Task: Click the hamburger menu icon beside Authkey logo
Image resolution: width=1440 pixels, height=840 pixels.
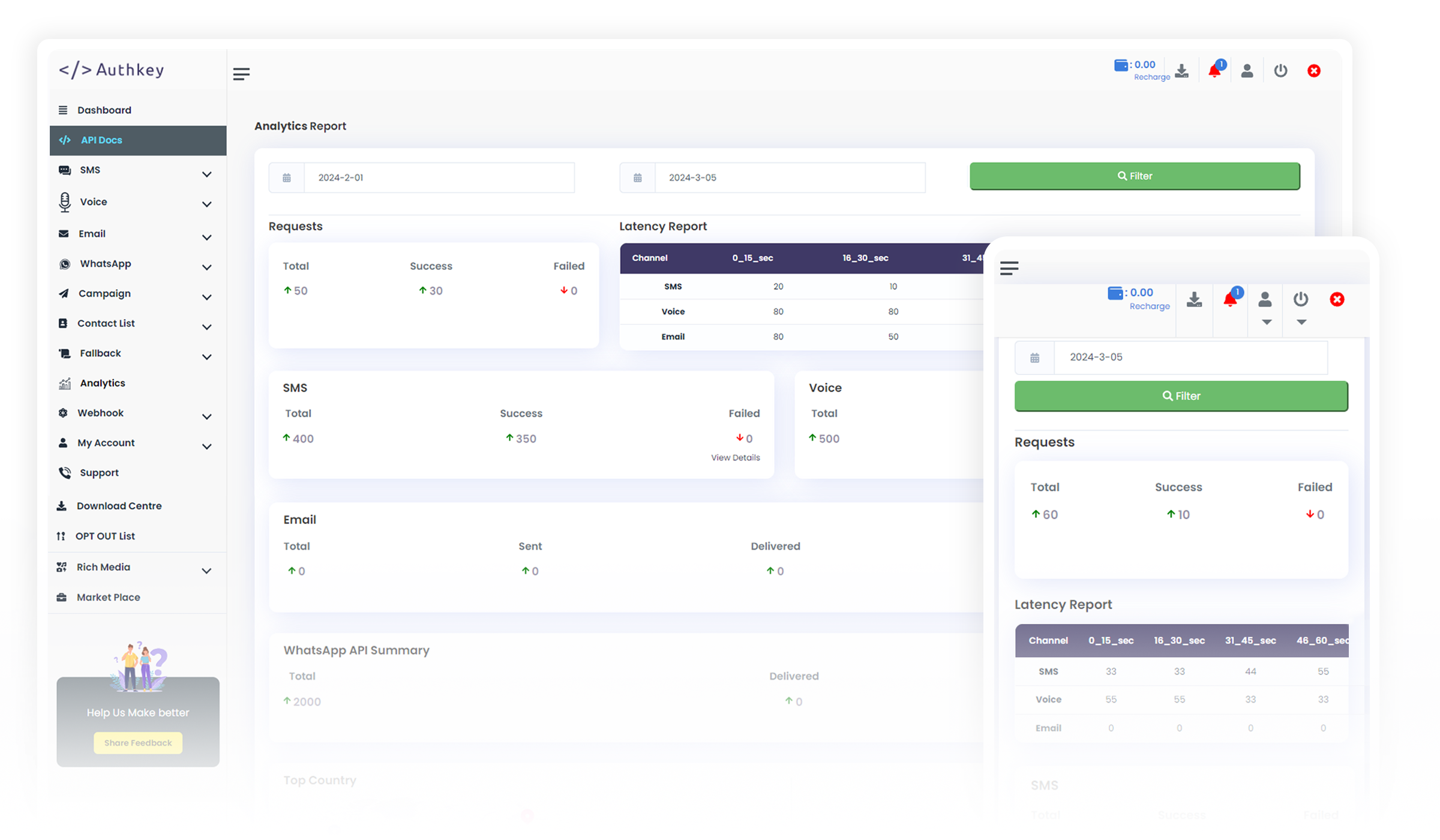Action: 241,74
